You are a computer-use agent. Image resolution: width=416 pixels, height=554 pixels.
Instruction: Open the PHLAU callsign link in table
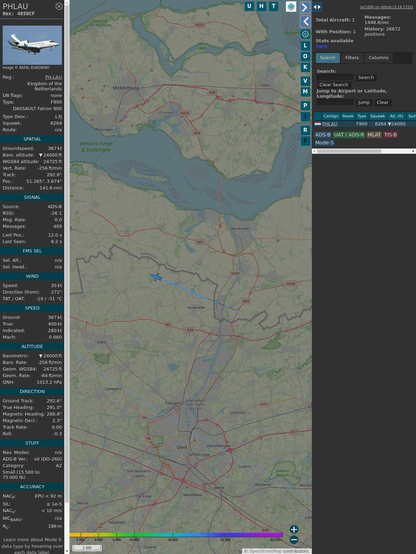(x=330, y=124)
